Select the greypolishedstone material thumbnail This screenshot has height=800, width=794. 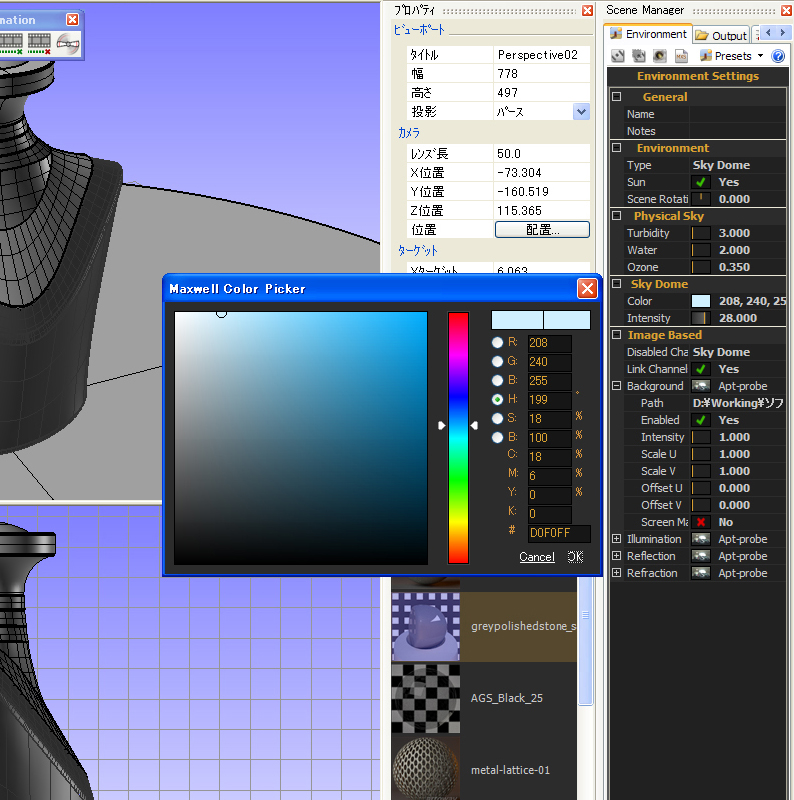[x=425, y=626]
